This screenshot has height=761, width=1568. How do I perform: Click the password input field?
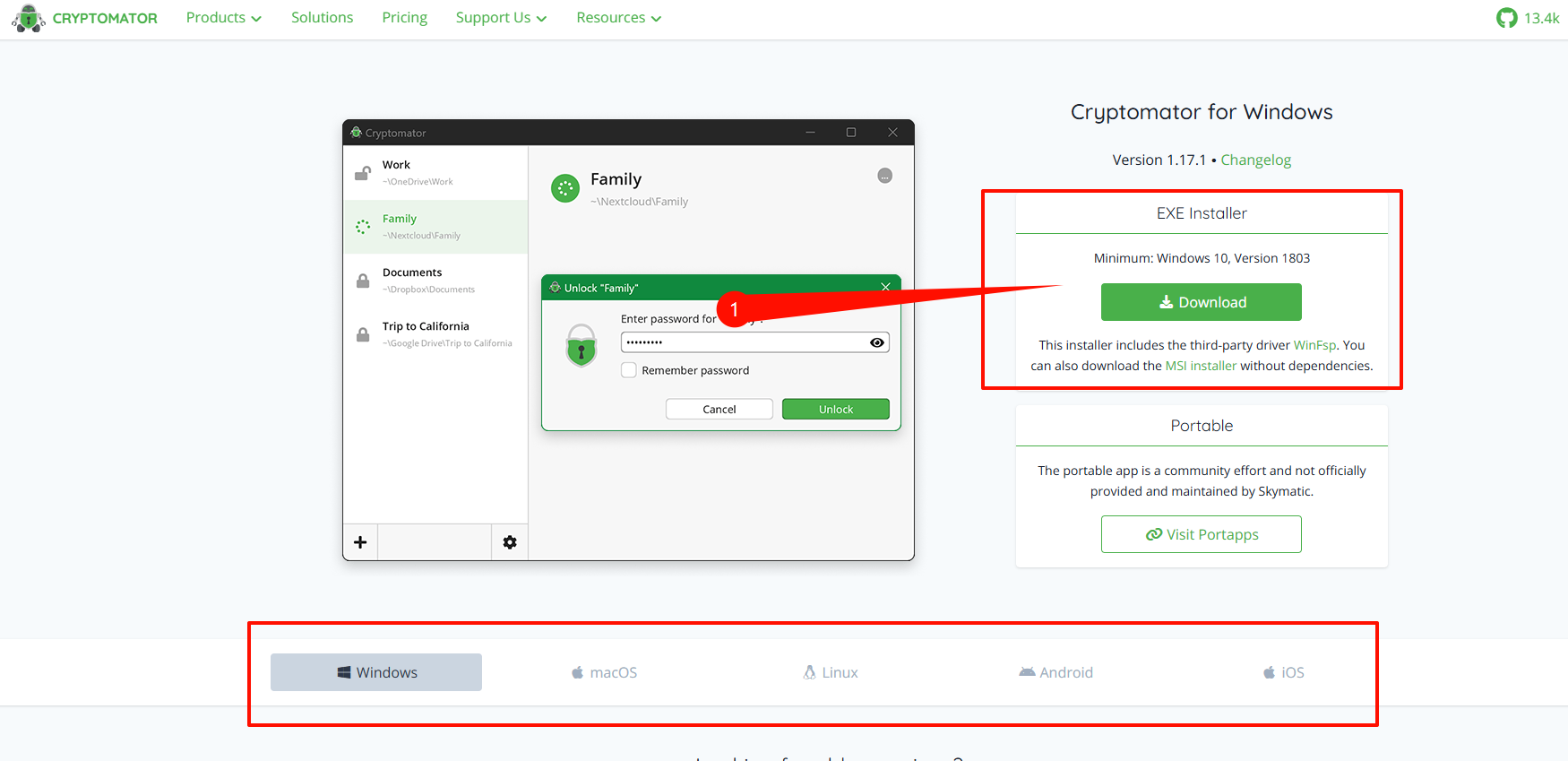tap(754, 342)
